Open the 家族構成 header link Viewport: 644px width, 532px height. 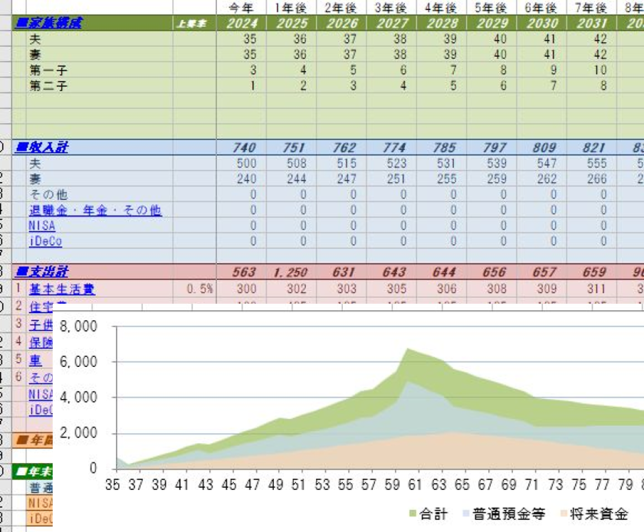pyautogui.click(x=48, y=23)
